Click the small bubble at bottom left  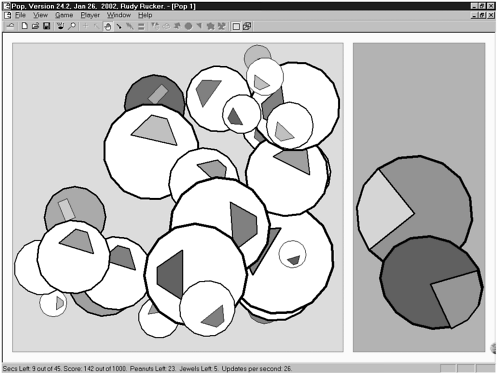53,303
